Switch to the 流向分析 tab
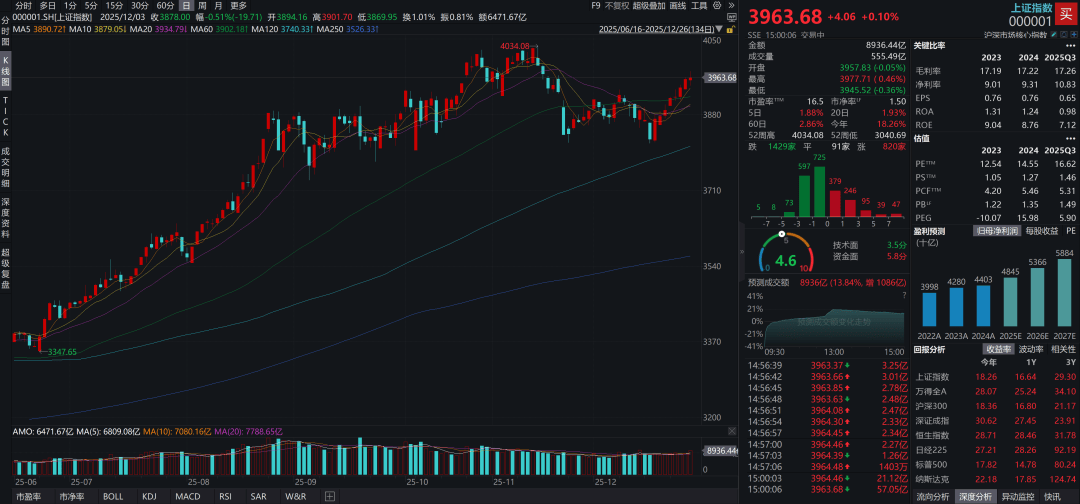This screenshot has height=504, width=1080. [933, 496]
